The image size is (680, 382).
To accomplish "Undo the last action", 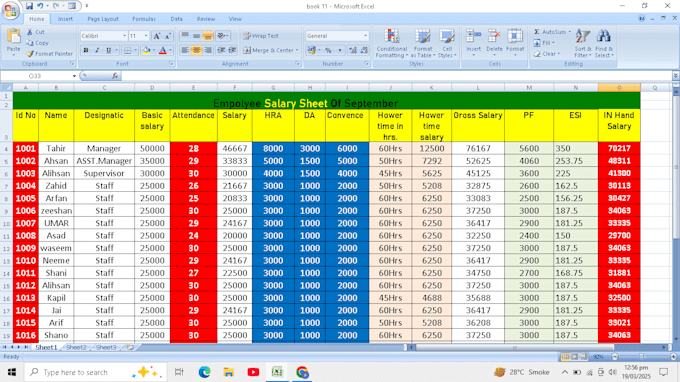I will (x=40, y=6).
